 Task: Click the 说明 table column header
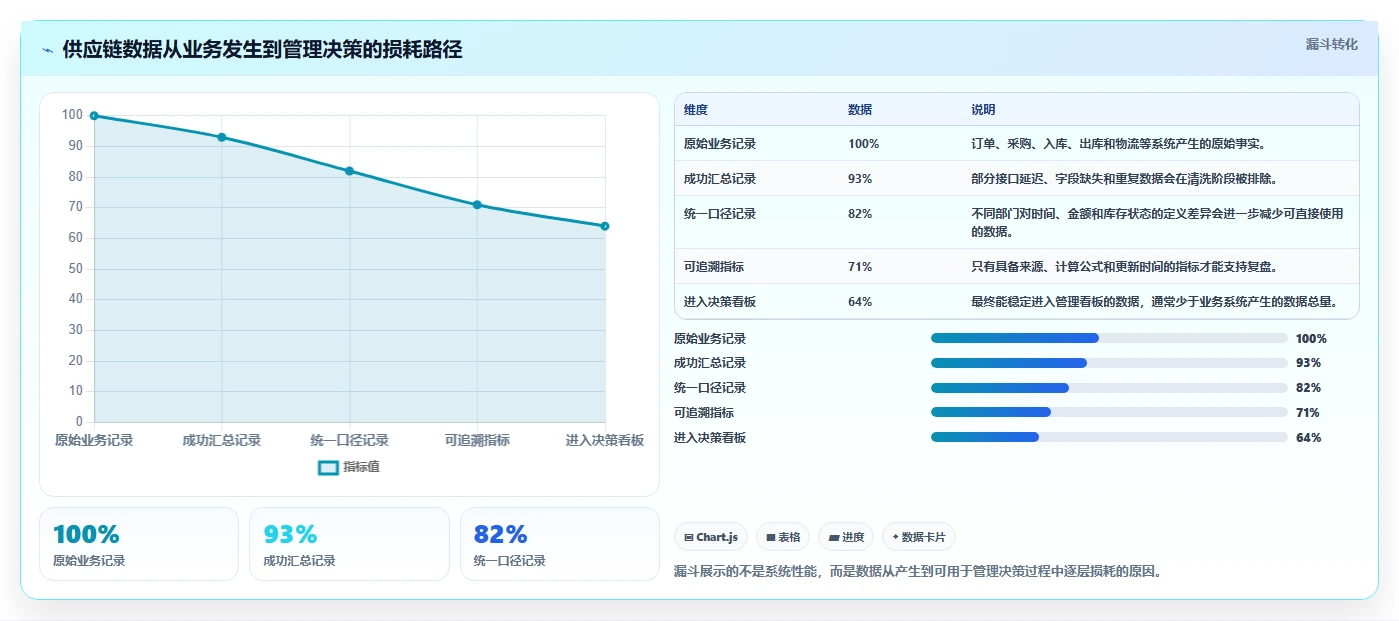coord(983,110)
